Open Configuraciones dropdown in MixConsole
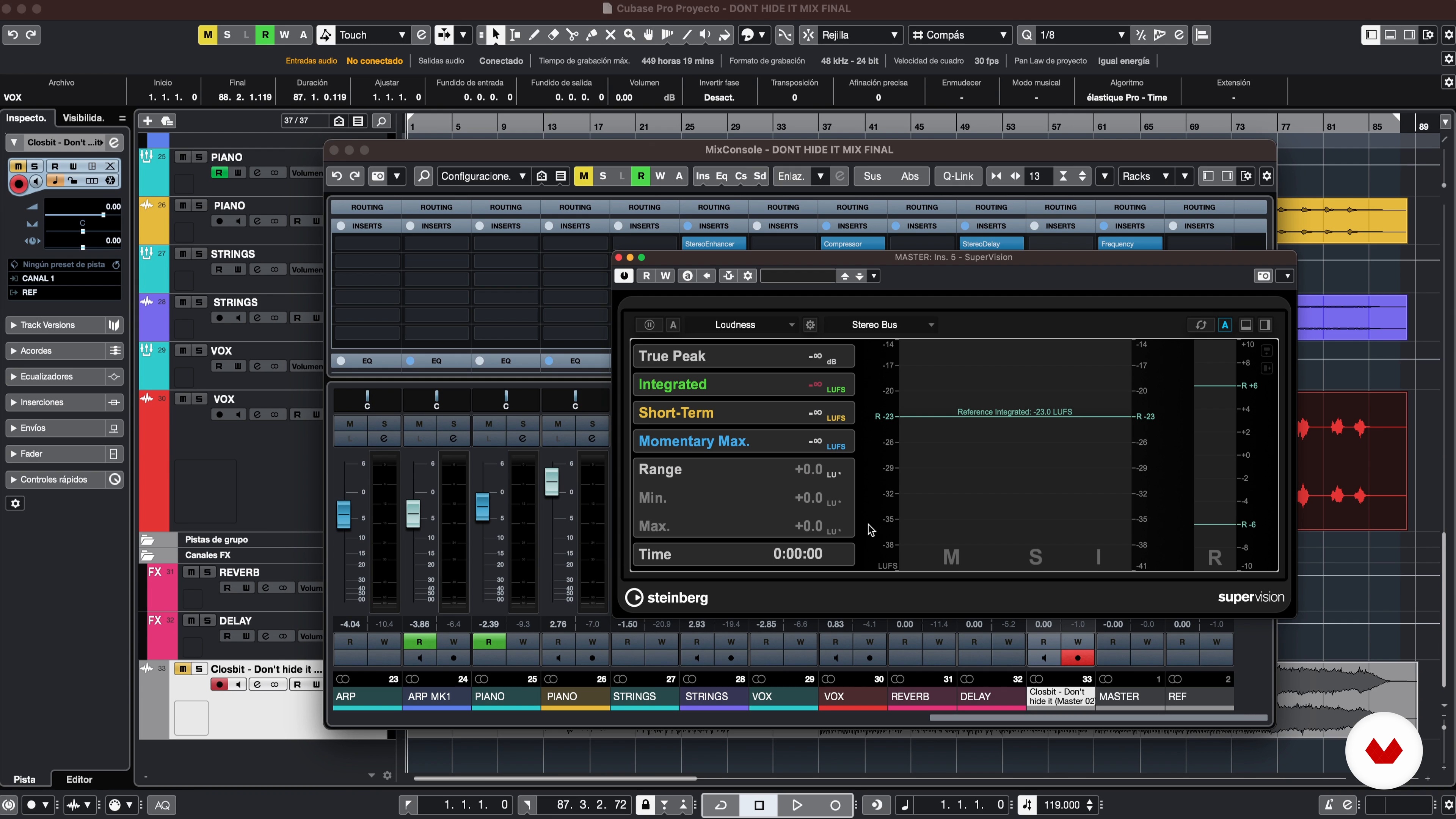This screenshot has height=819, width=1456. point(483,176)
